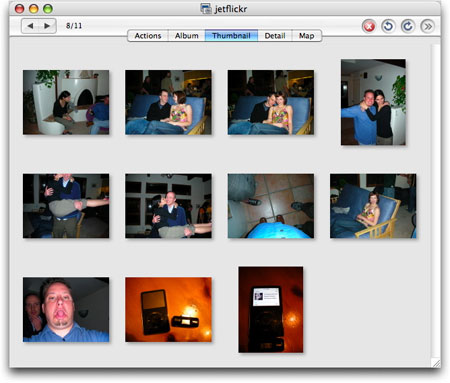Click the 8/11 photo counter text

click(74, 26)
